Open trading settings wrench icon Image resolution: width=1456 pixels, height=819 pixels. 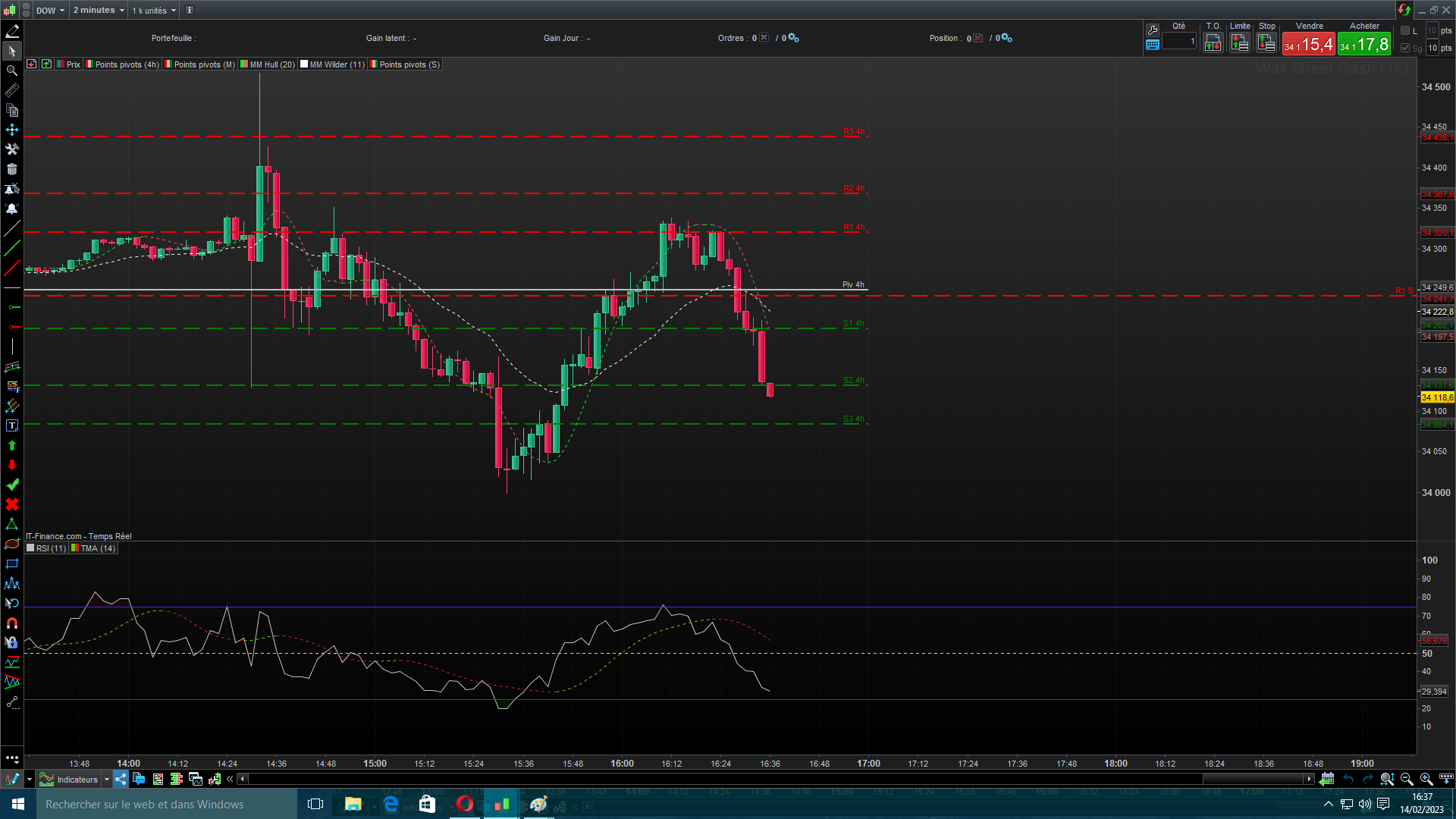coord(1153,30)
